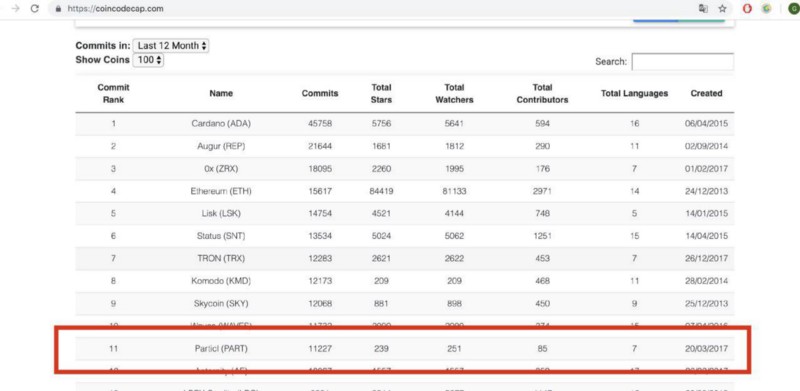Click Augur's created date 02/09/2014
This screenshot has height=391, width=800.
tap(707, 146)
